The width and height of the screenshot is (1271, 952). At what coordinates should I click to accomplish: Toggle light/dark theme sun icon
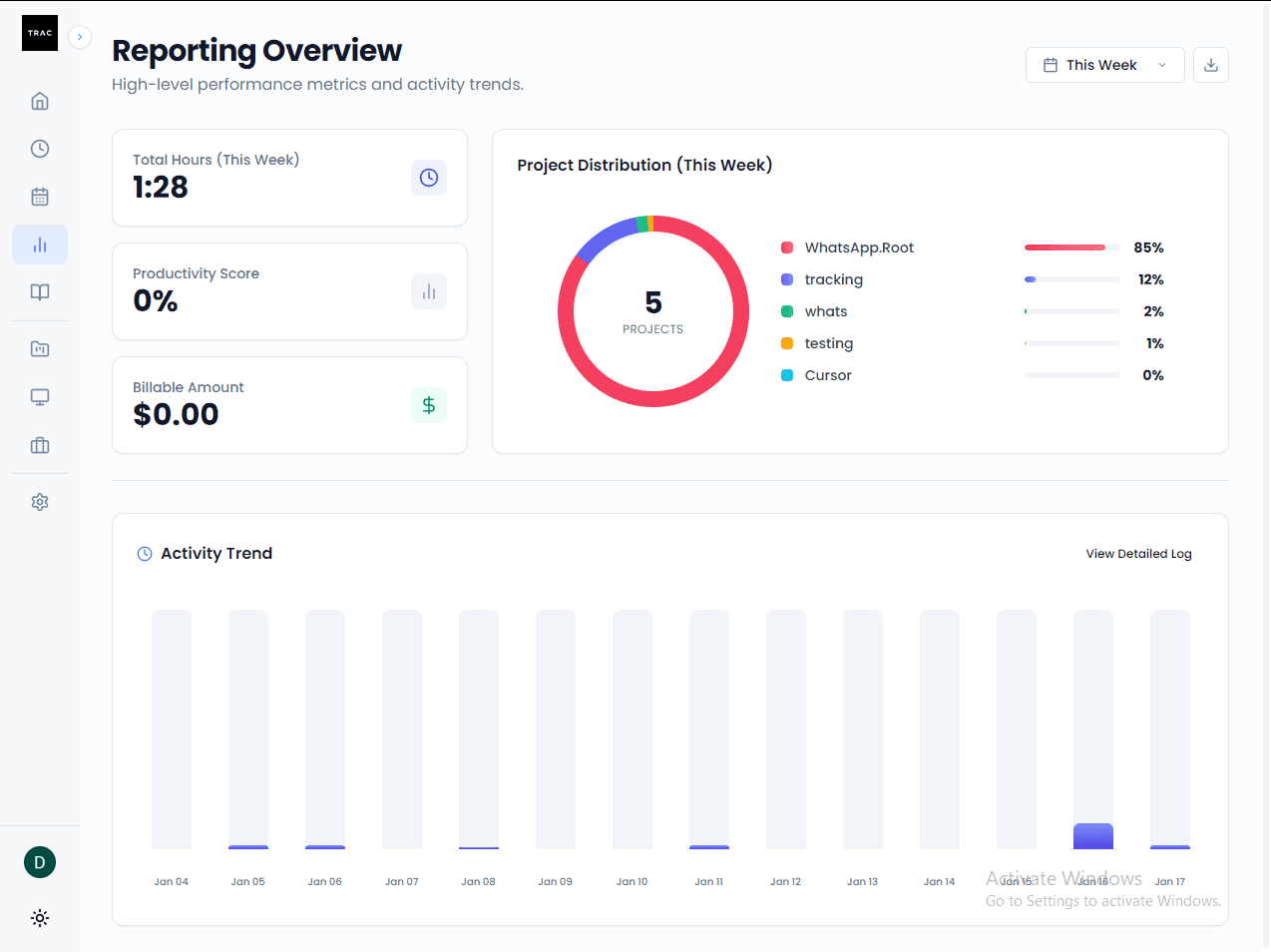tap(40, 918)
